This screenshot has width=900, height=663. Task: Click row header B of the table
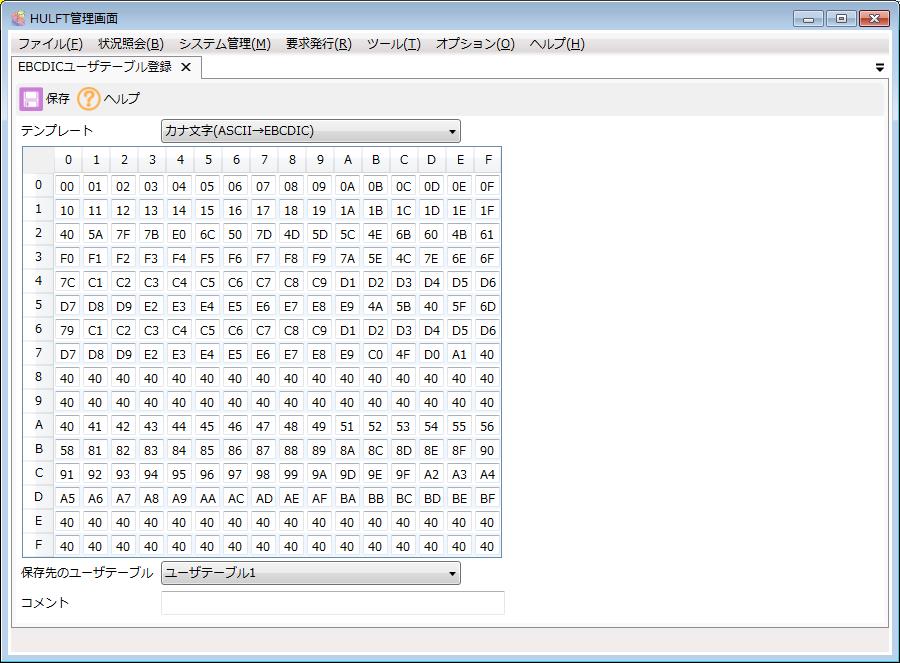pyautogui.click(x=38, y=449)
